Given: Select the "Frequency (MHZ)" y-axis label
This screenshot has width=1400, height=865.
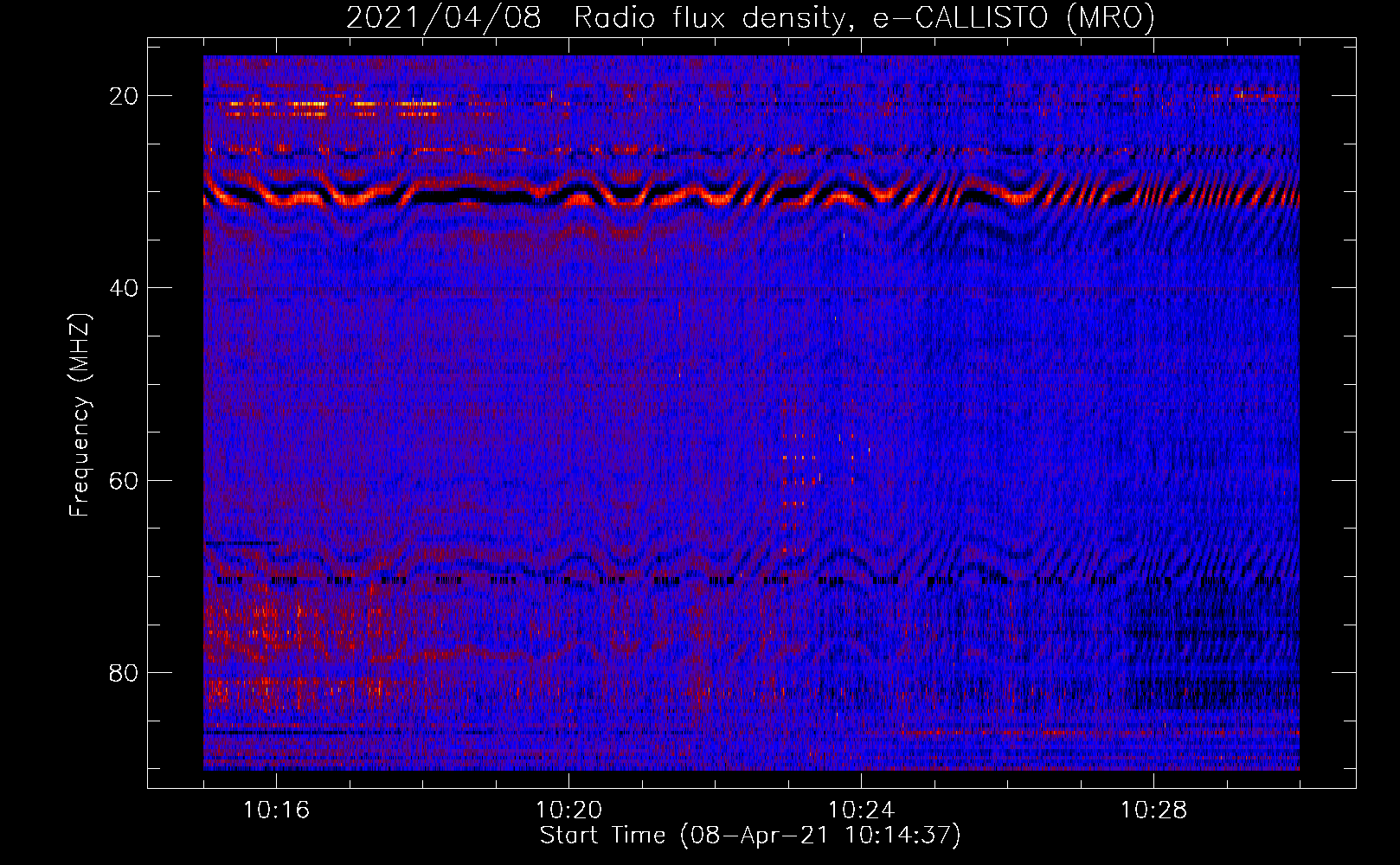Looking at the screenshot, I should pyautogui.click(x=80, y=415).
